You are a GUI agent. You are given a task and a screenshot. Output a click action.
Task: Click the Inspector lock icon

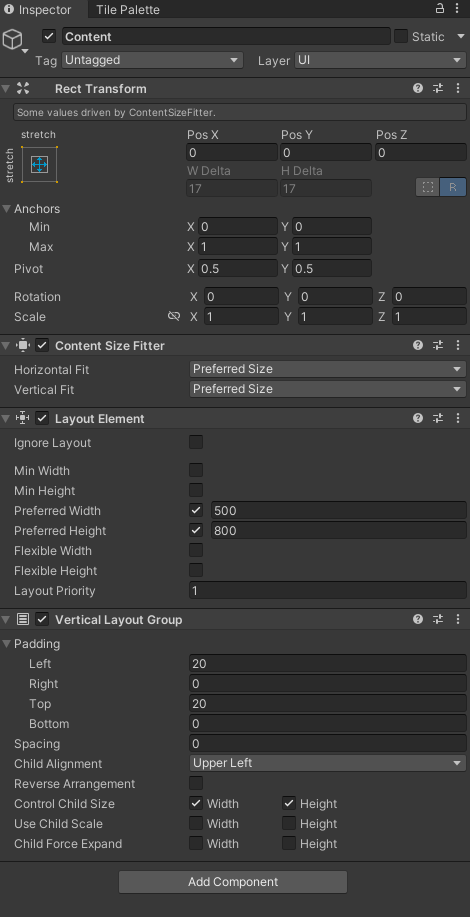click(440, 8)
